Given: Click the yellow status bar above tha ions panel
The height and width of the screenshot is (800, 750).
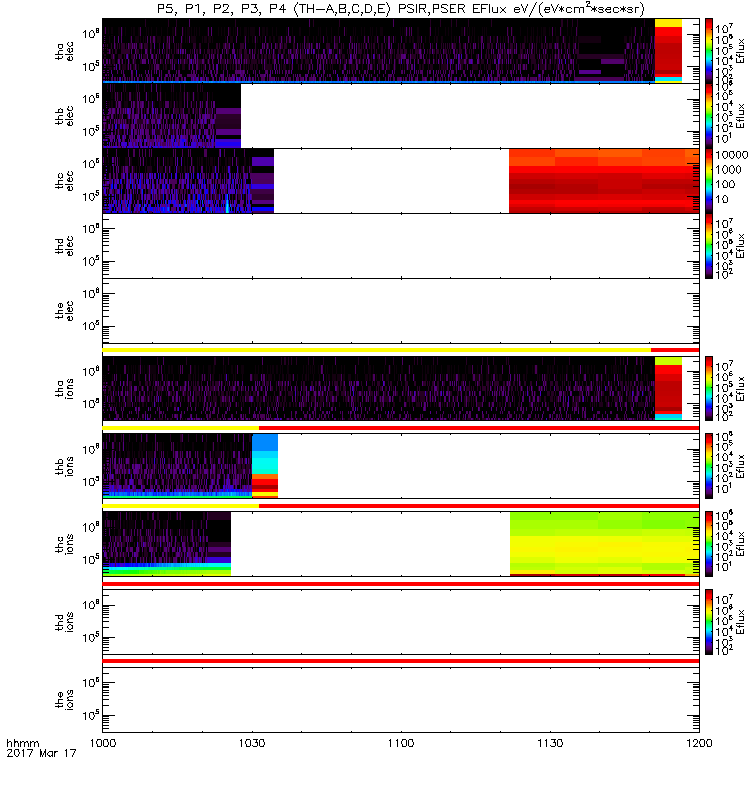Looking at the screenshot, I should coord(377,350).
